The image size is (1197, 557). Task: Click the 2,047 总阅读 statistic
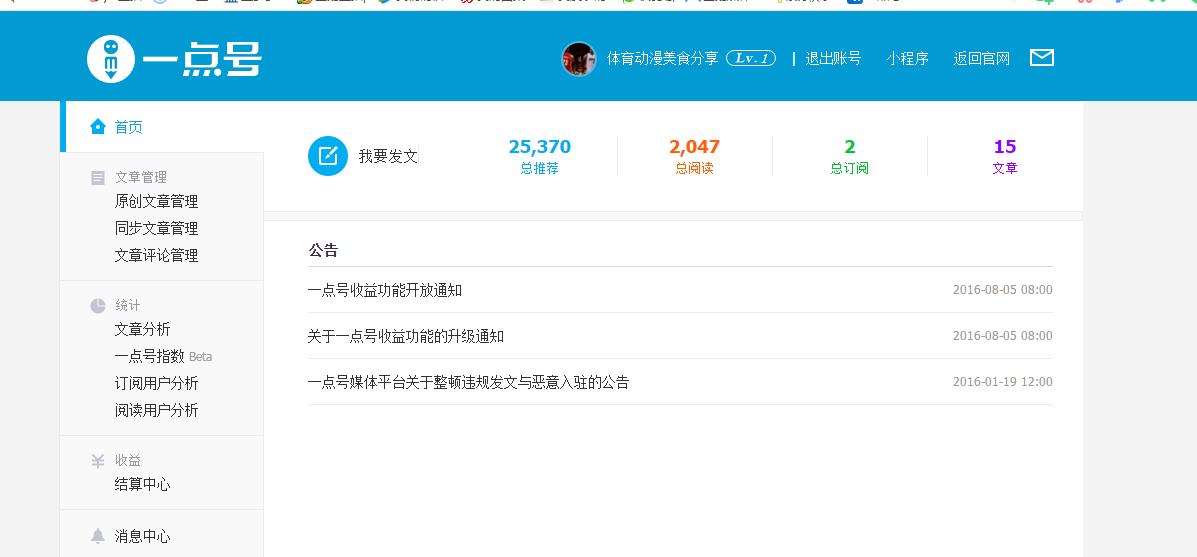point(695,156)
